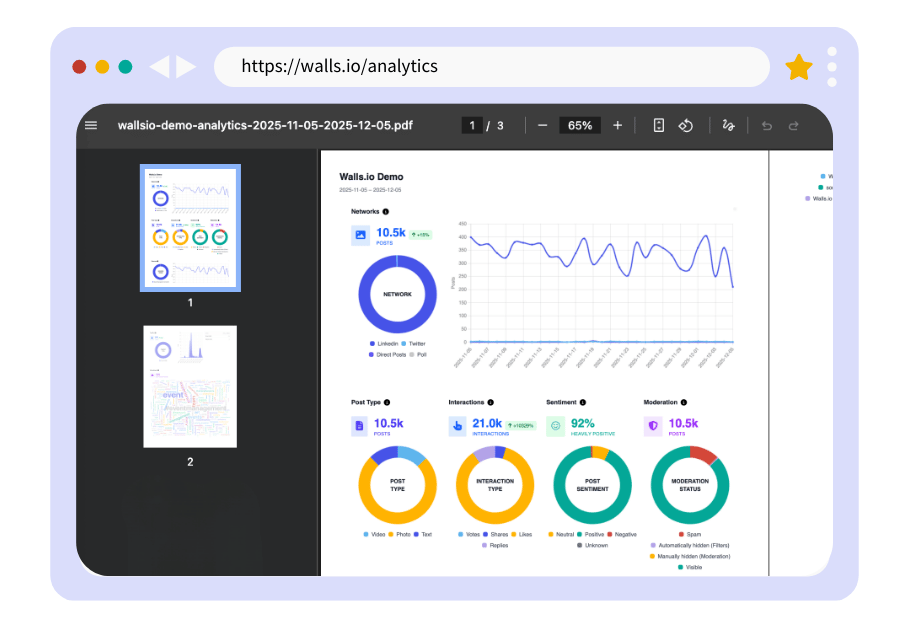
Task: Undo the last annotation
Action: pos(766,125)
